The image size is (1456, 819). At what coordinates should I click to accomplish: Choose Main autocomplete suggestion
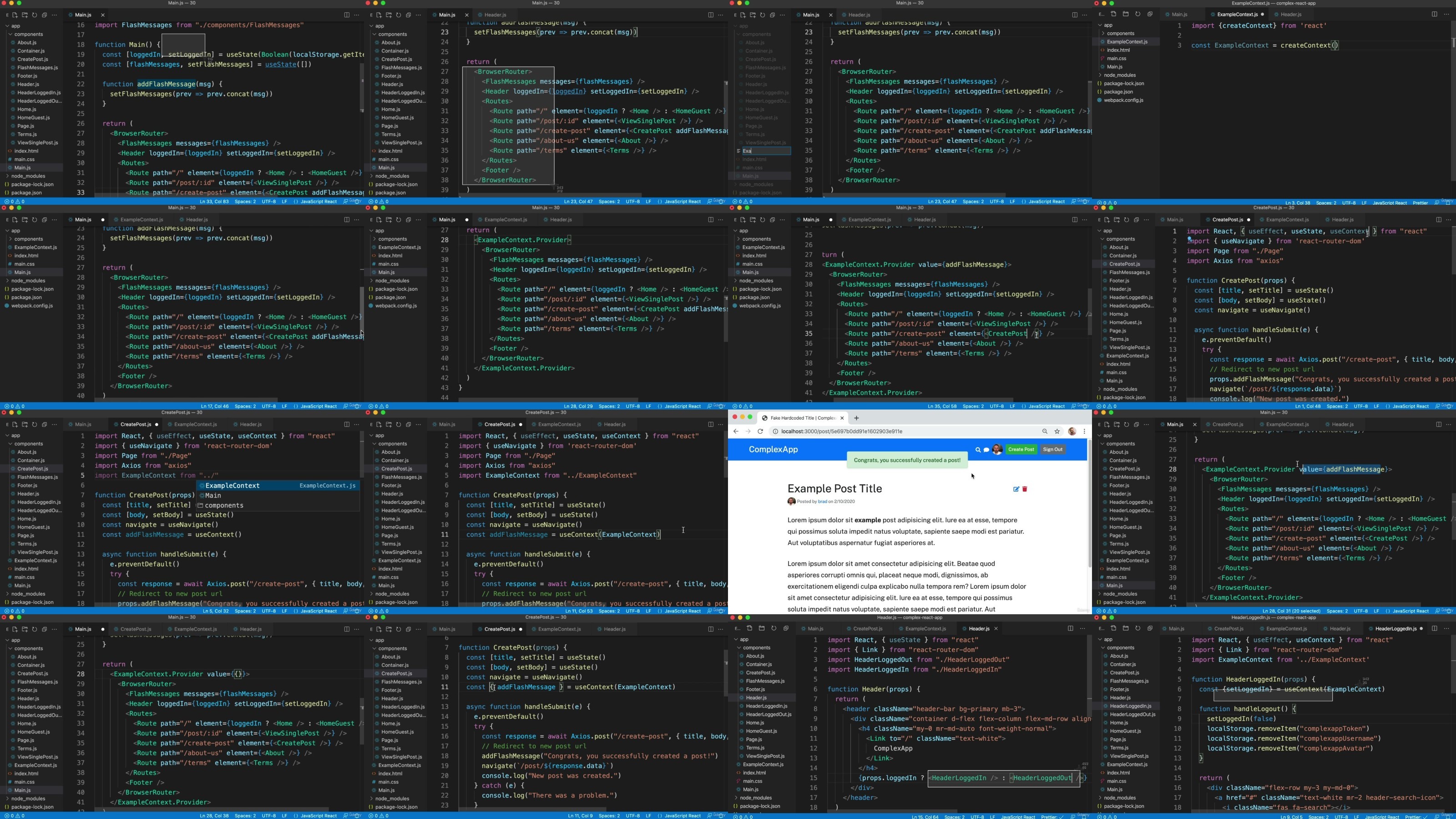tap(278, 495)
